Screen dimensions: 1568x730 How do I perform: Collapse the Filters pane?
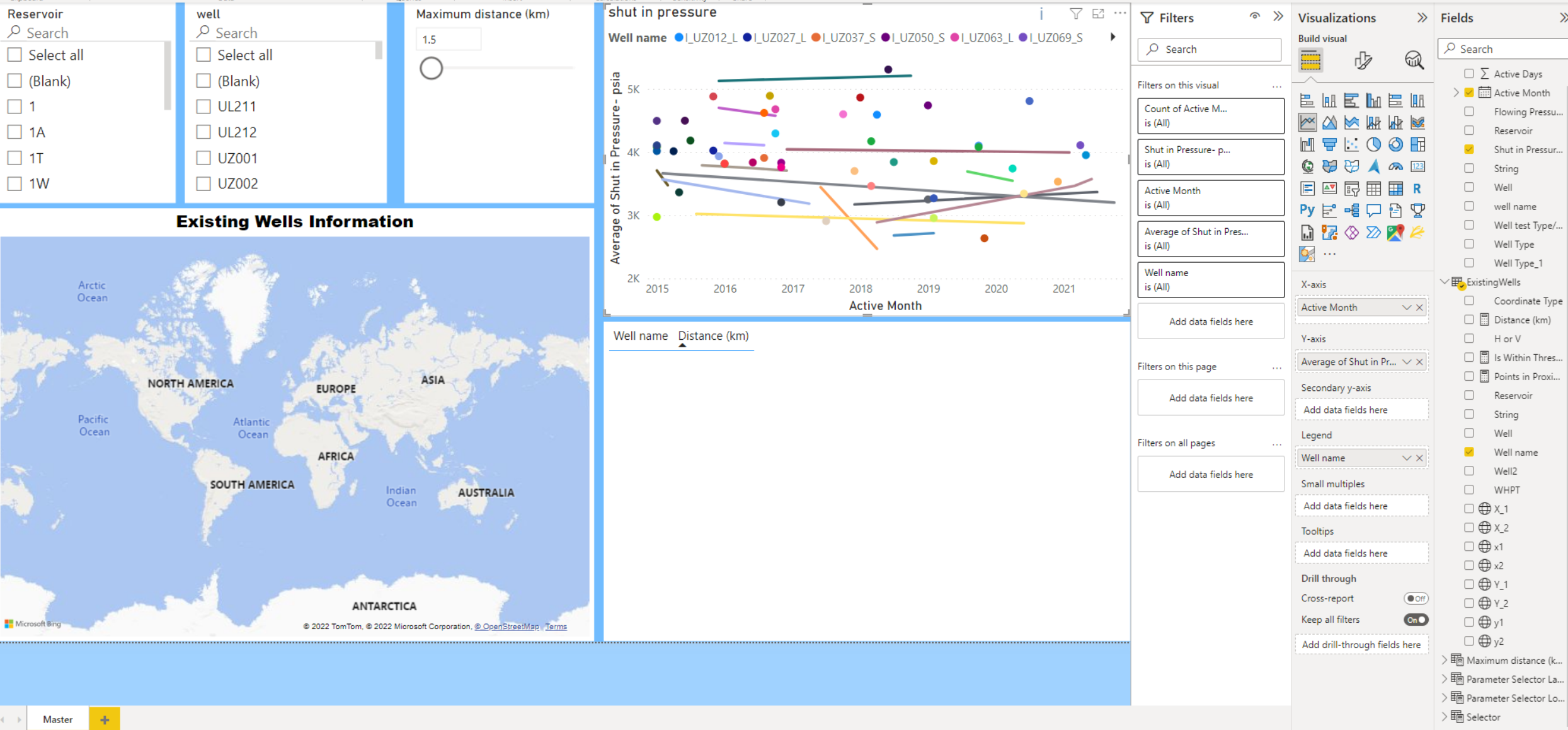(1278, 16)
